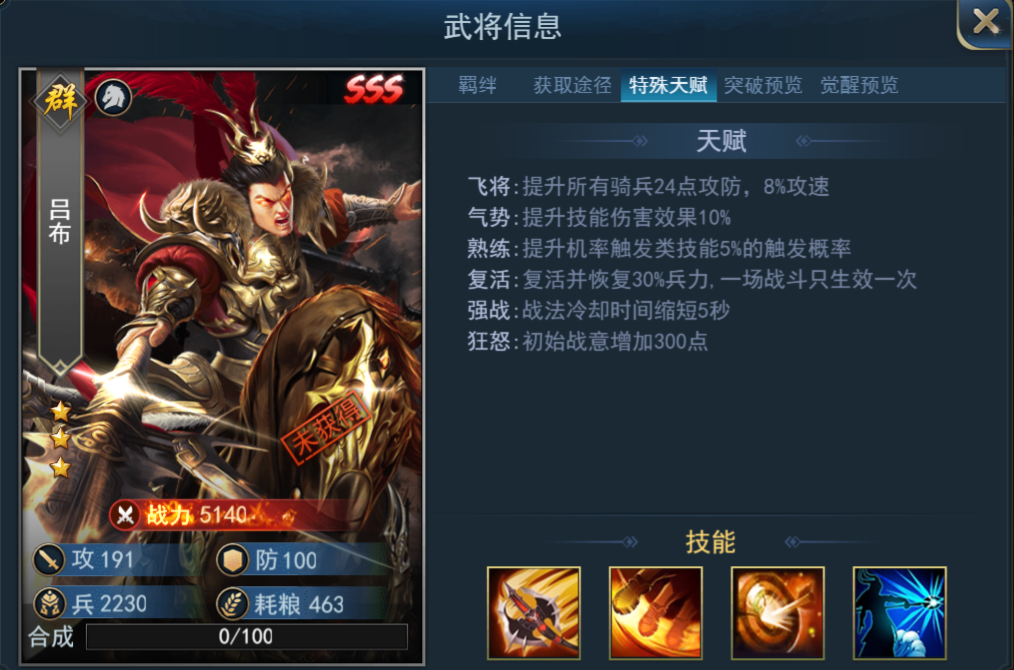This screenshot has height=670, width=1014.
Task: Click the crossed swords 战力 icon
Action: pos(125,515)
